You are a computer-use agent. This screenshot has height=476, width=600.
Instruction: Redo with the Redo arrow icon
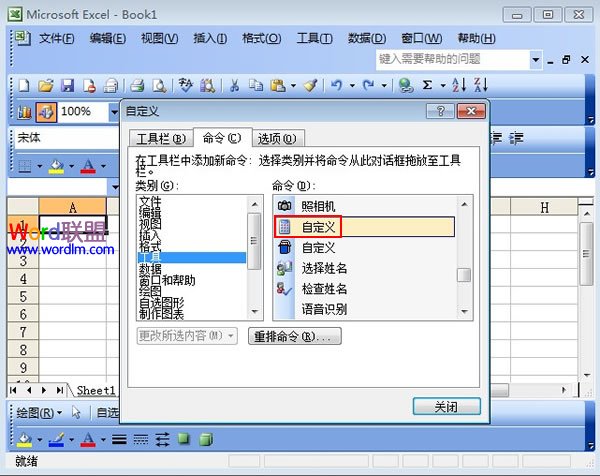pos(368,85)
